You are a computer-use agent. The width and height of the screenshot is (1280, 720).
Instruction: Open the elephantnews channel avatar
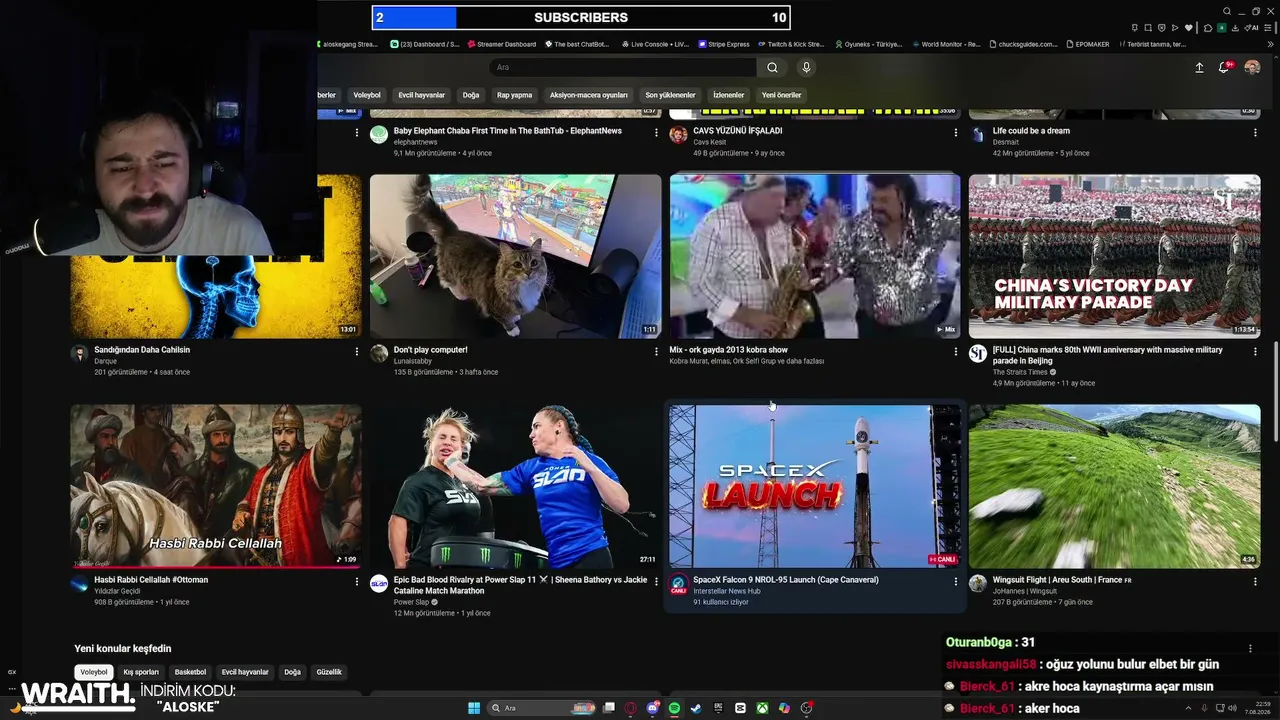379,135
